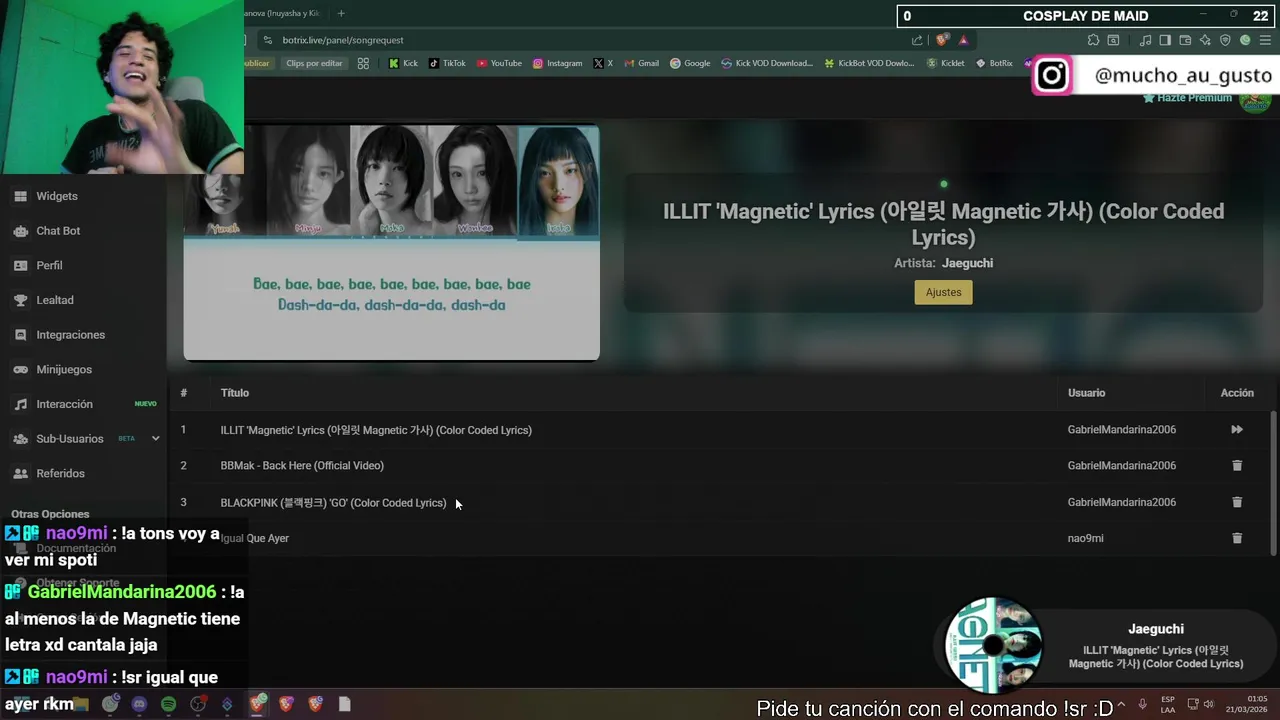Image resolution: width=1280 pixels, height=720 pixels.
Task: Delete the BLACKPINK 'GO' song request
Action: point(1237,502)
